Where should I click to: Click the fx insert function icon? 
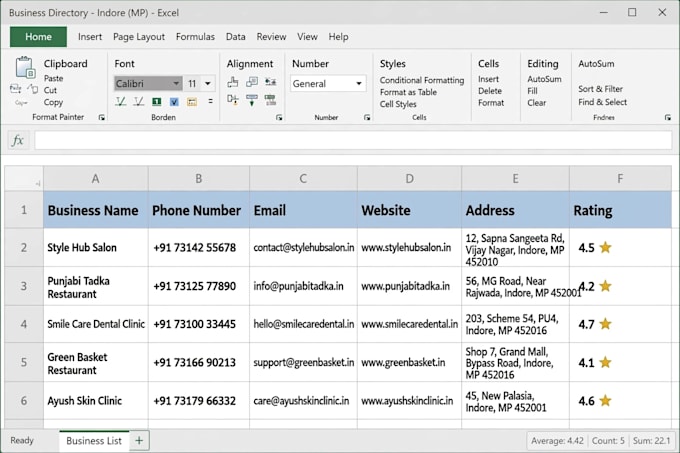(x=18, y=140)
